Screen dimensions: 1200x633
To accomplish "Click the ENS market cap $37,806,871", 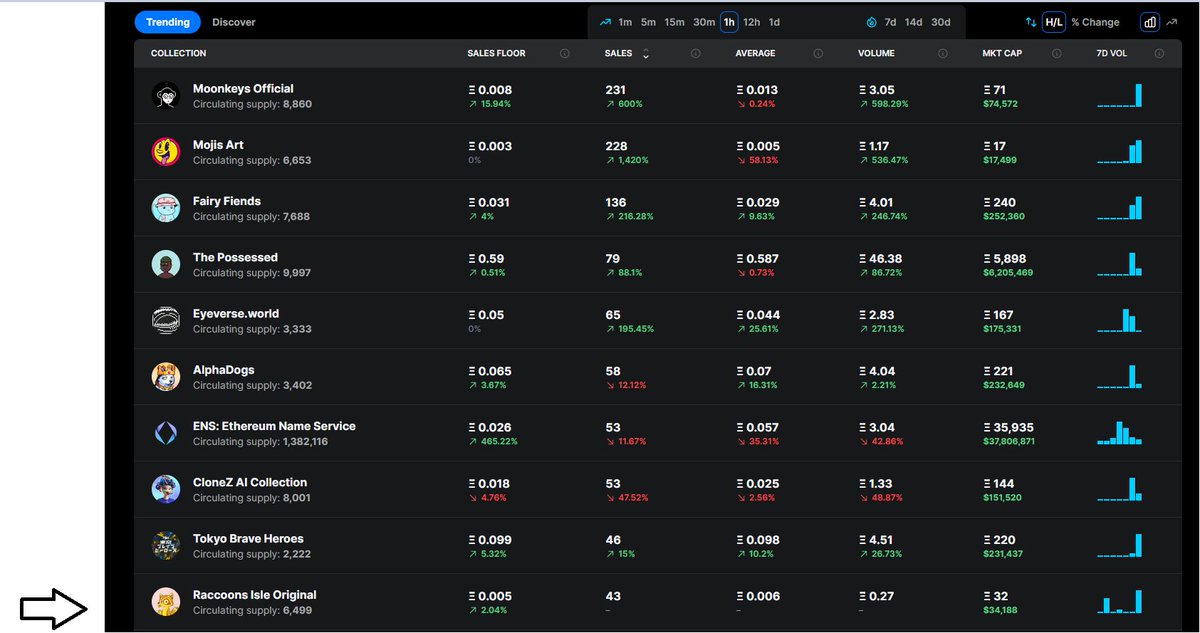I will click(1009, 441).
